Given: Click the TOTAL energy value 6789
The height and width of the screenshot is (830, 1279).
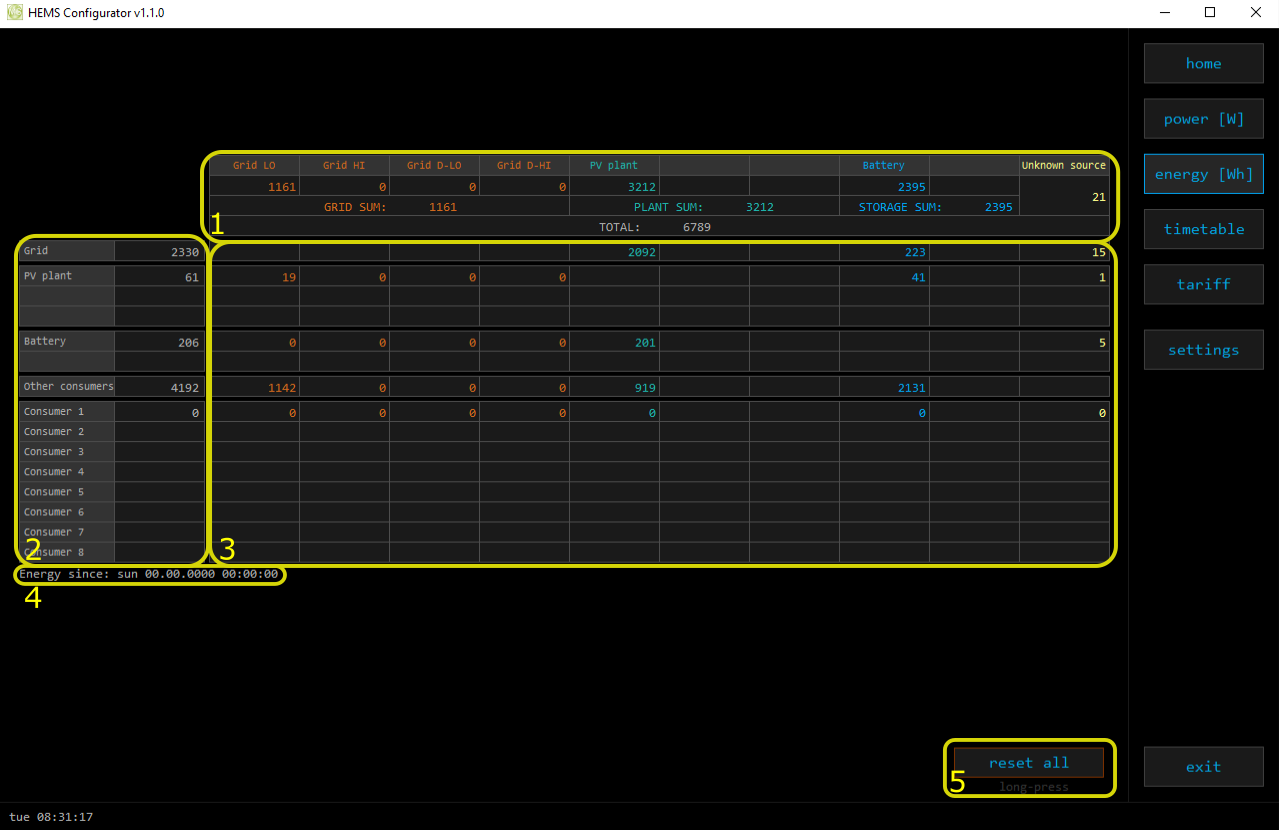Looking at the screenshot, I should point(696,228).
